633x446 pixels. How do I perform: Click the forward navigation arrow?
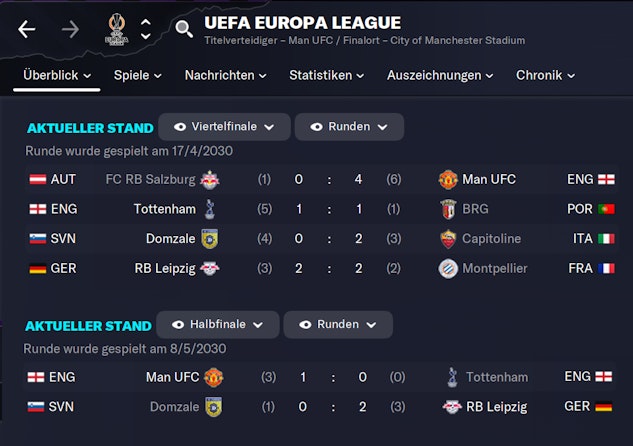tap(70, 29)
